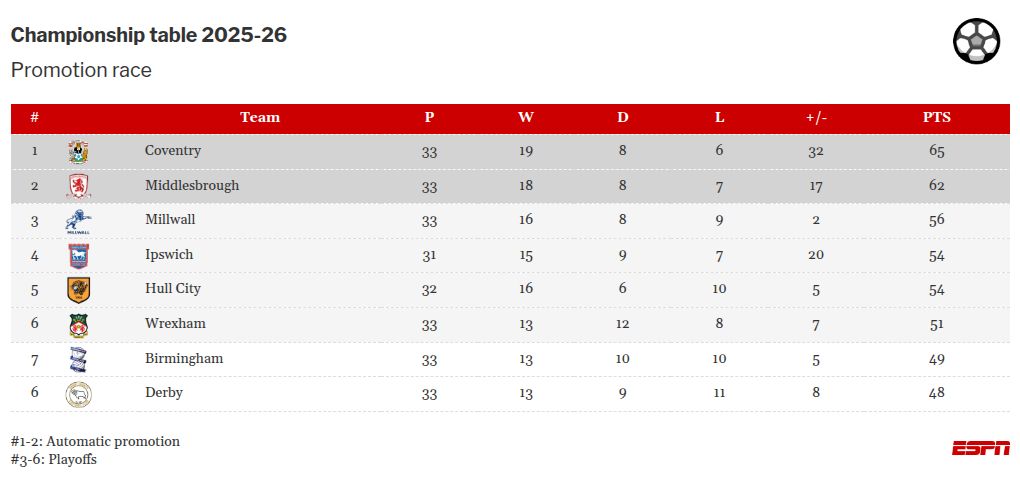
Task: Sort by the Team column header
Action: coord(260,117)
